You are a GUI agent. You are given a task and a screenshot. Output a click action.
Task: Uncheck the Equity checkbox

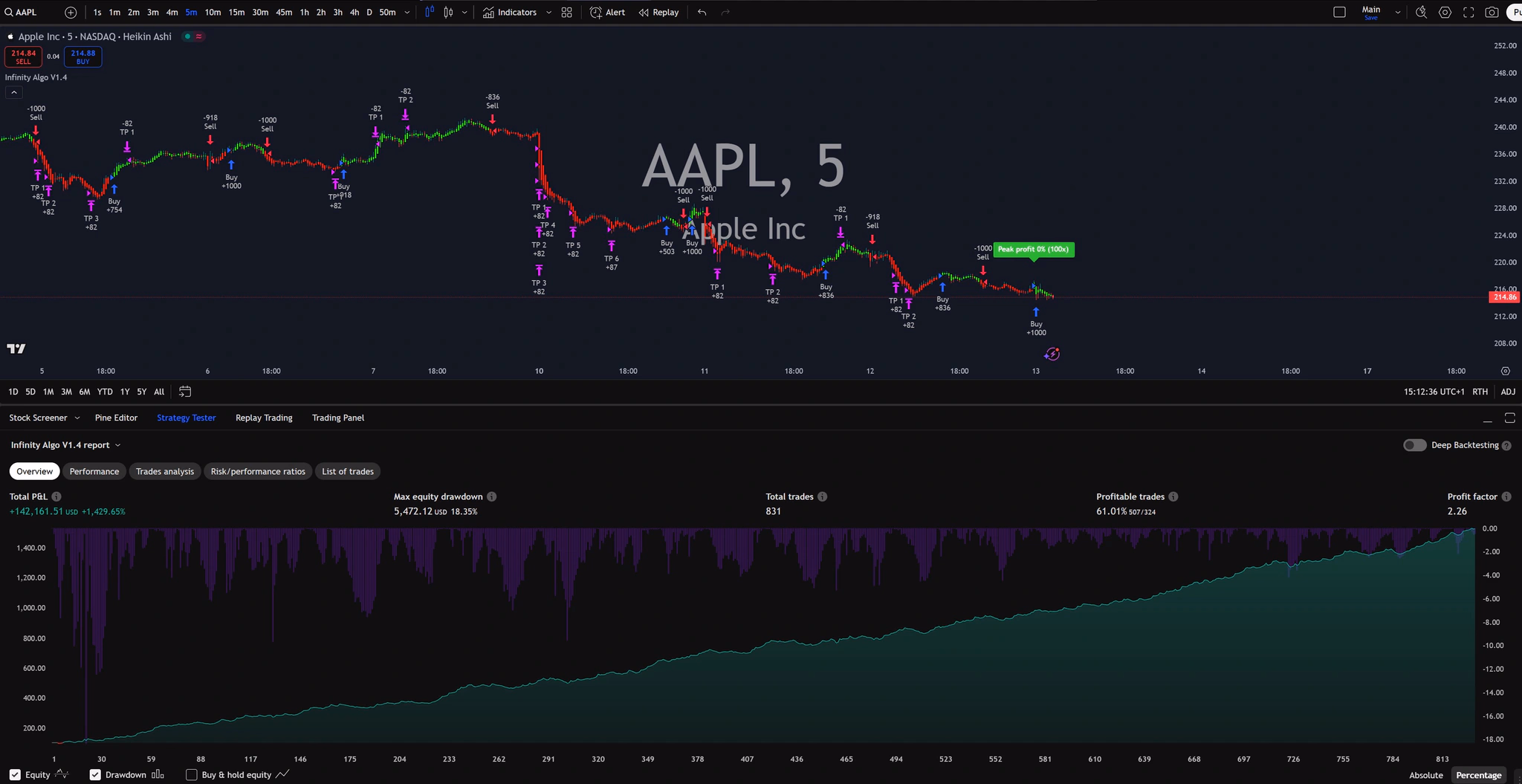[15, 774]
